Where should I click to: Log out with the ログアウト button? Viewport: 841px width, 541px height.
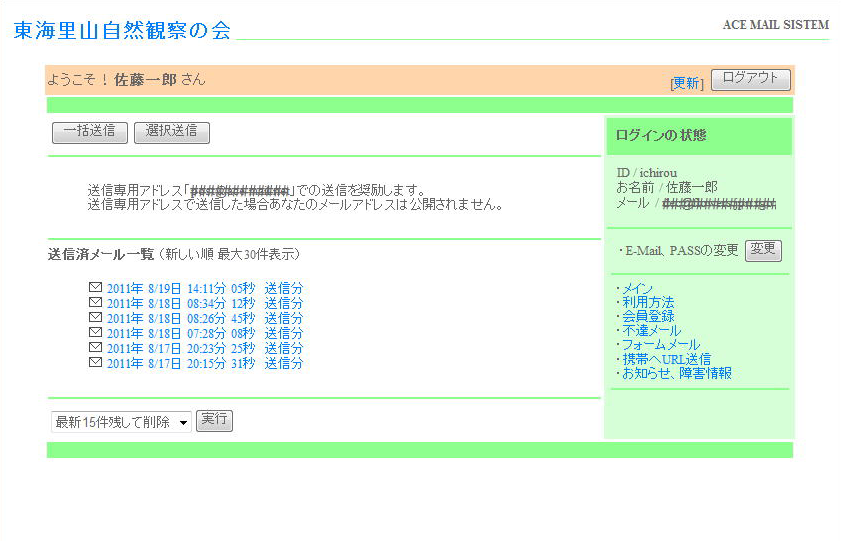(x=750, y=79)
